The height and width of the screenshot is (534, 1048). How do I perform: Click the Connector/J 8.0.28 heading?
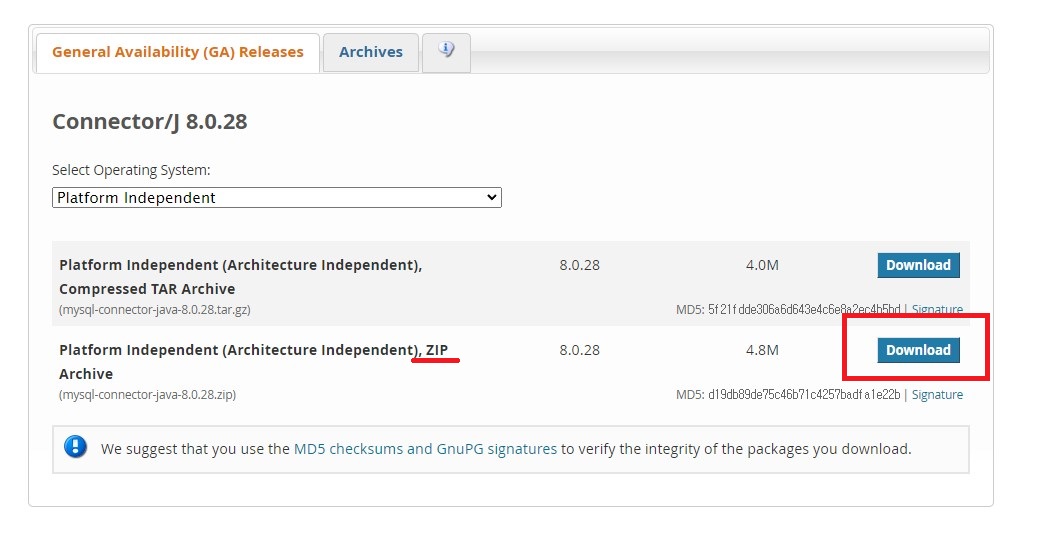[150, 122]
